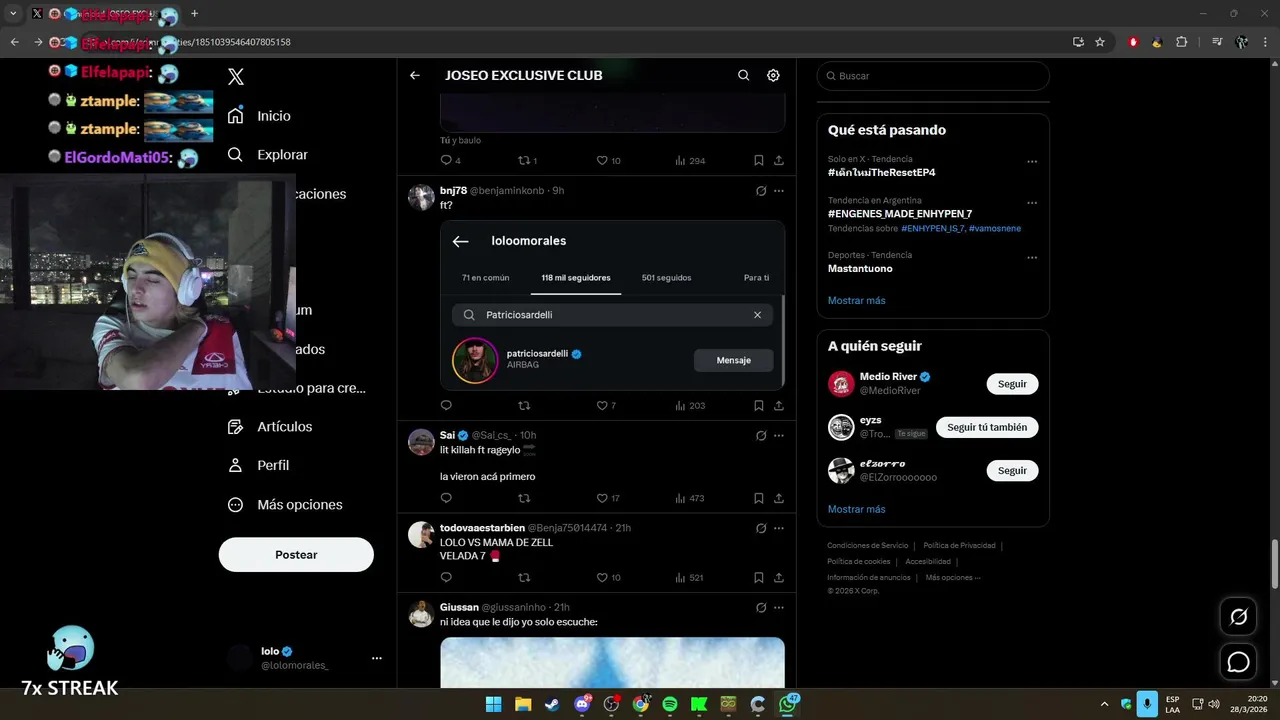Screen dimensions: 1280x720
Task: Open Chrome extensions puzzle icon
Action: (x=1182, y=42)
